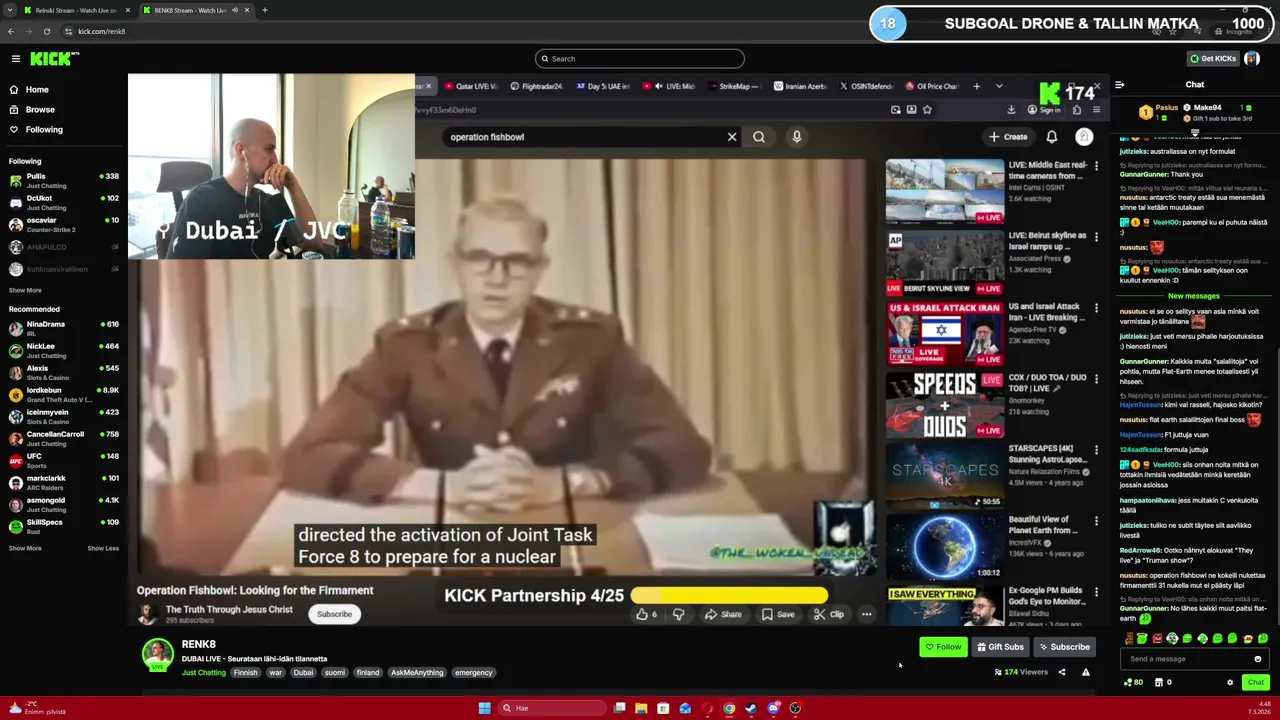Switch to Reinski Stream browser tab

point(76,10)
